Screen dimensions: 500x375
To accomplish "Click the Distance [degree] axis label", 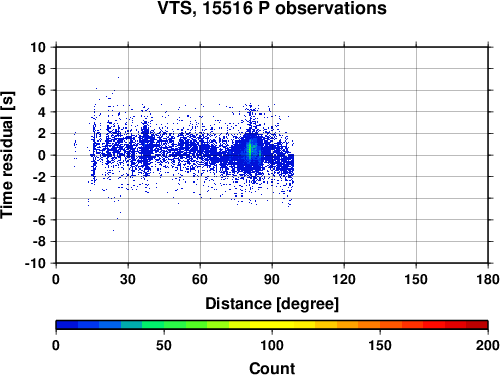I will (x=272, y=304).
